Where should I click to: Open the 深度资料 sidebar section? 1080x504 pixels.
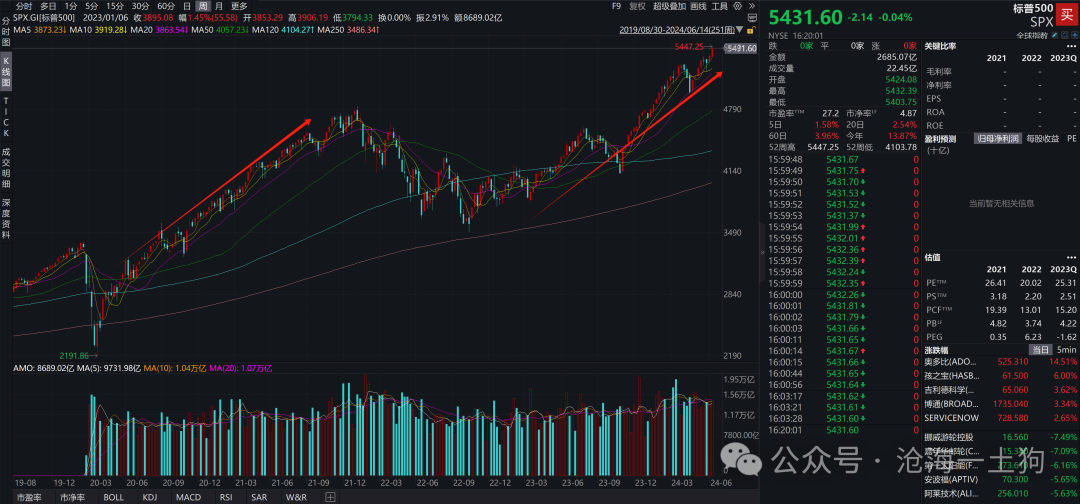6,219
